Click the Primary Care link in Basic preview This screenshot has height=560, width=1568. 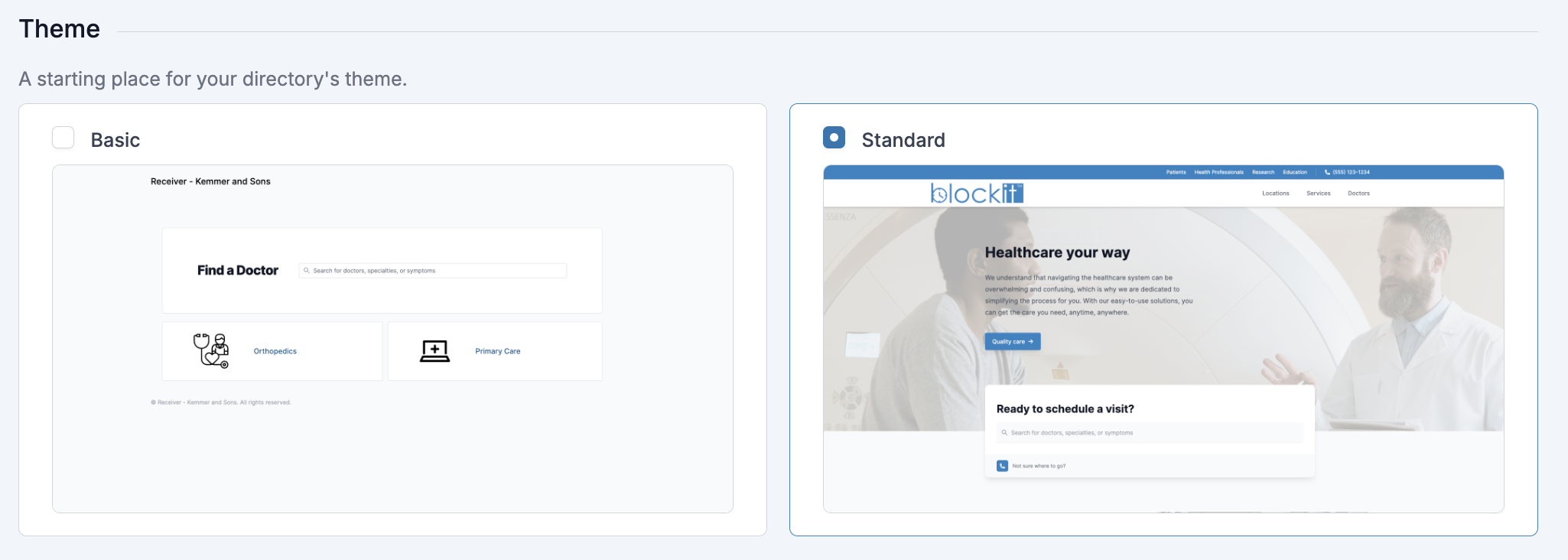click(498, 351)
